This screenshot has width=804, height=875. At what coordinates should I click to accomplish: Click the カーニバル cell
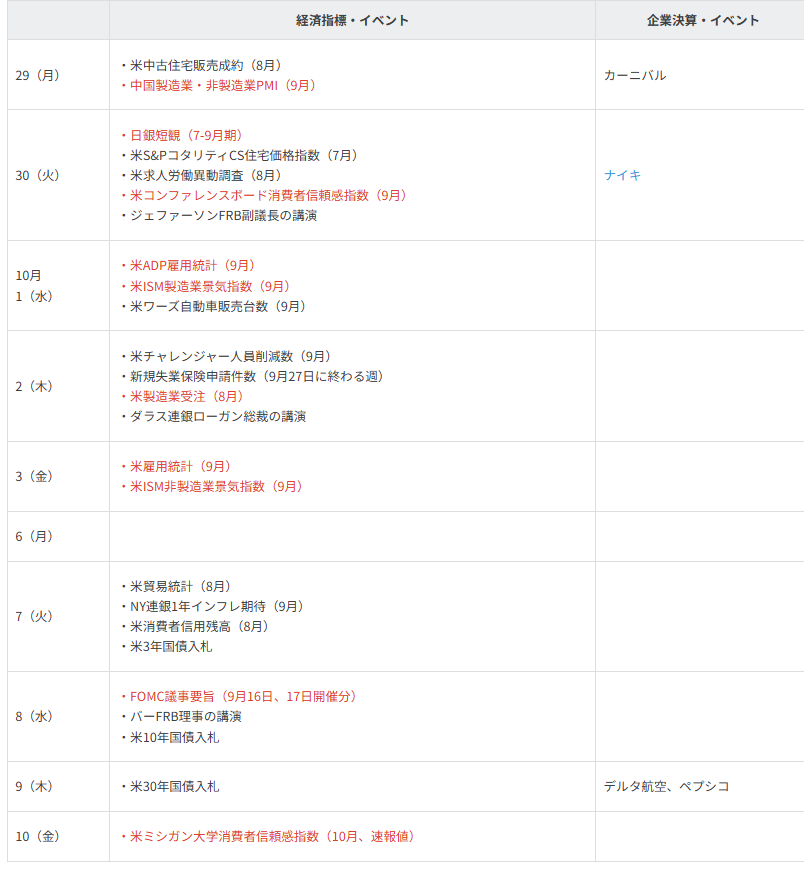(635, 75)
